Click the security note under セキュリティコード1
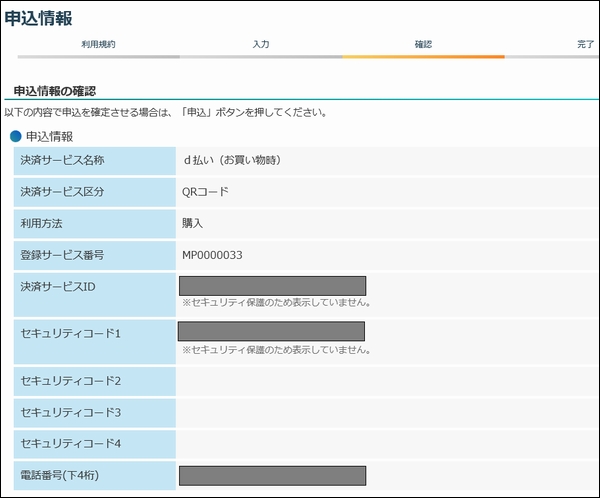 276,350
